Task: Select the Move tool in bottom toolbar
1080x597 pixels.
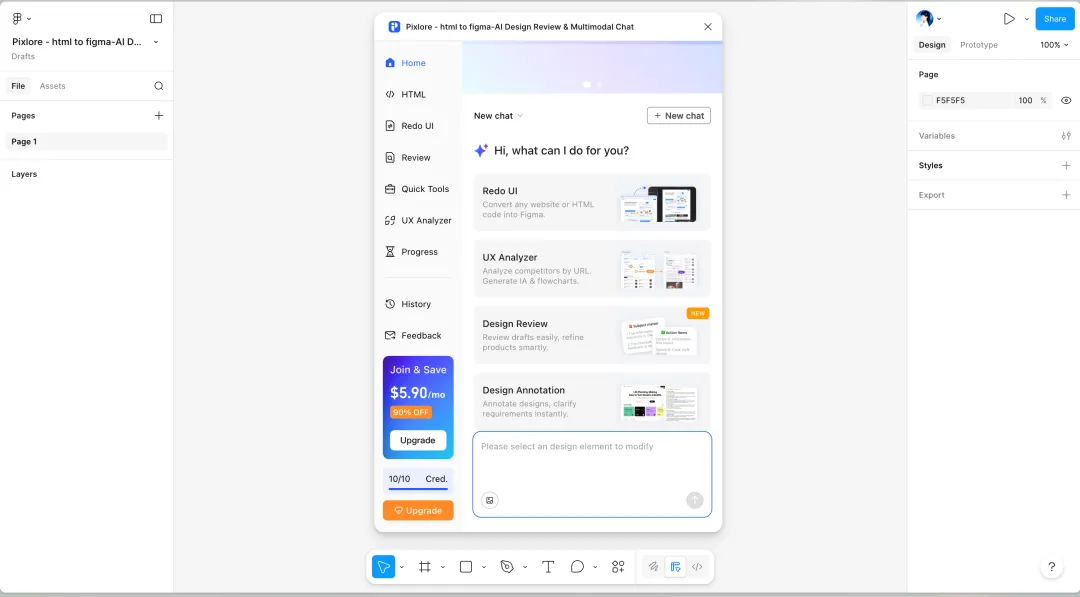Action: pos(384,567)
